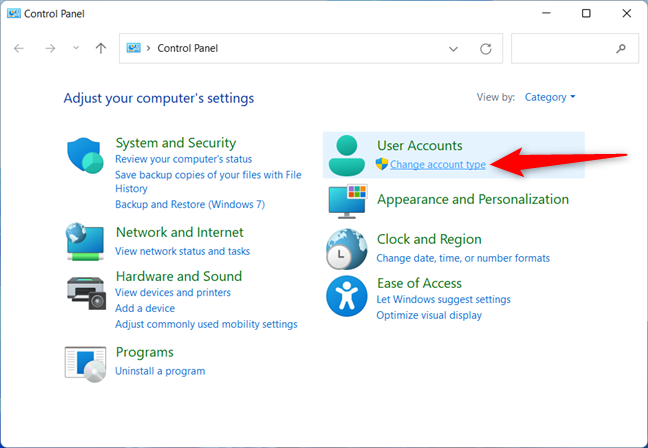Click Let Windows suggest settings
Image resolution: width=648 pixels, height=448 pixels.
click(443, 300)
